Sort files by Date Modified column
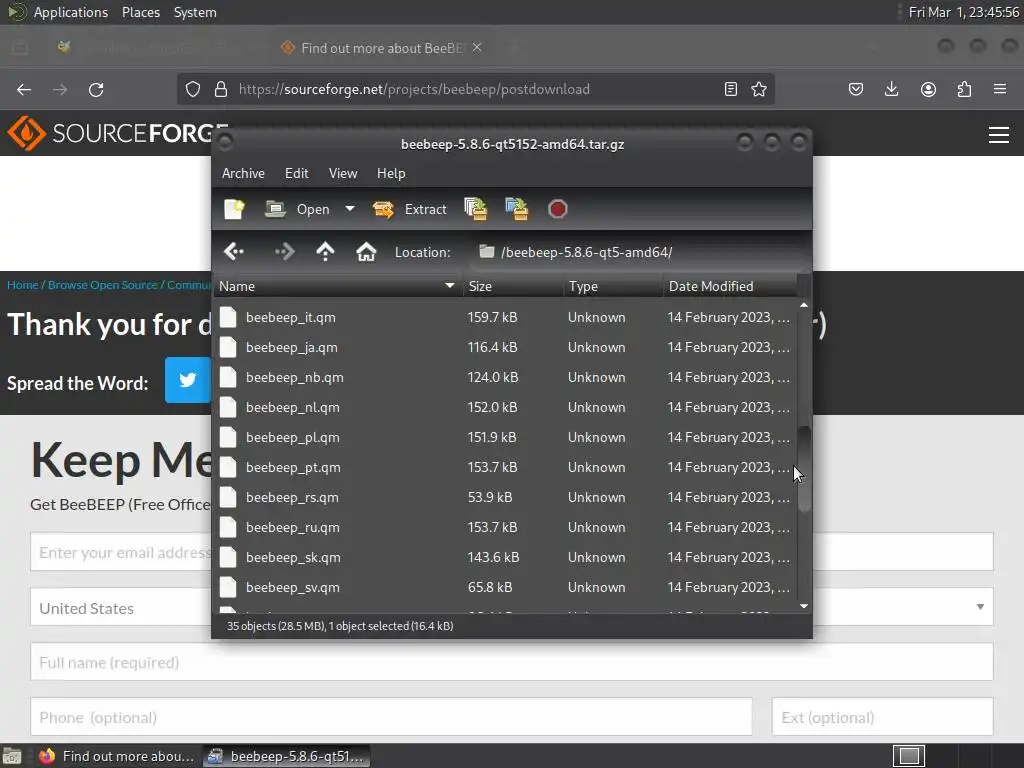This screenshot has height=768, width=1024. click(730, 286)
